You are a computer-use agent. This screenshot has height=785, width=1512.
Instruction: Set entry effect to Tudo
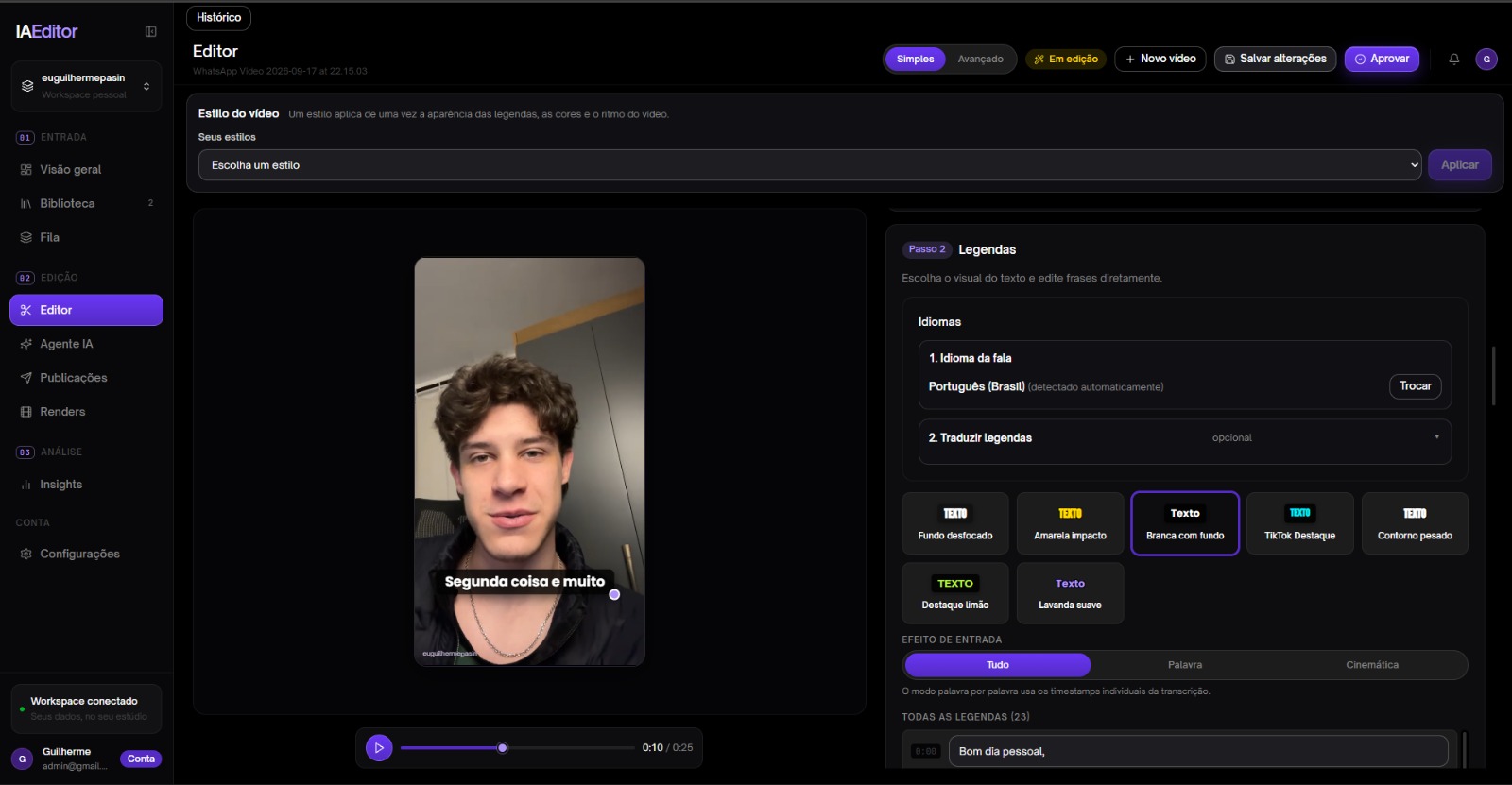[x=998, y=665]
